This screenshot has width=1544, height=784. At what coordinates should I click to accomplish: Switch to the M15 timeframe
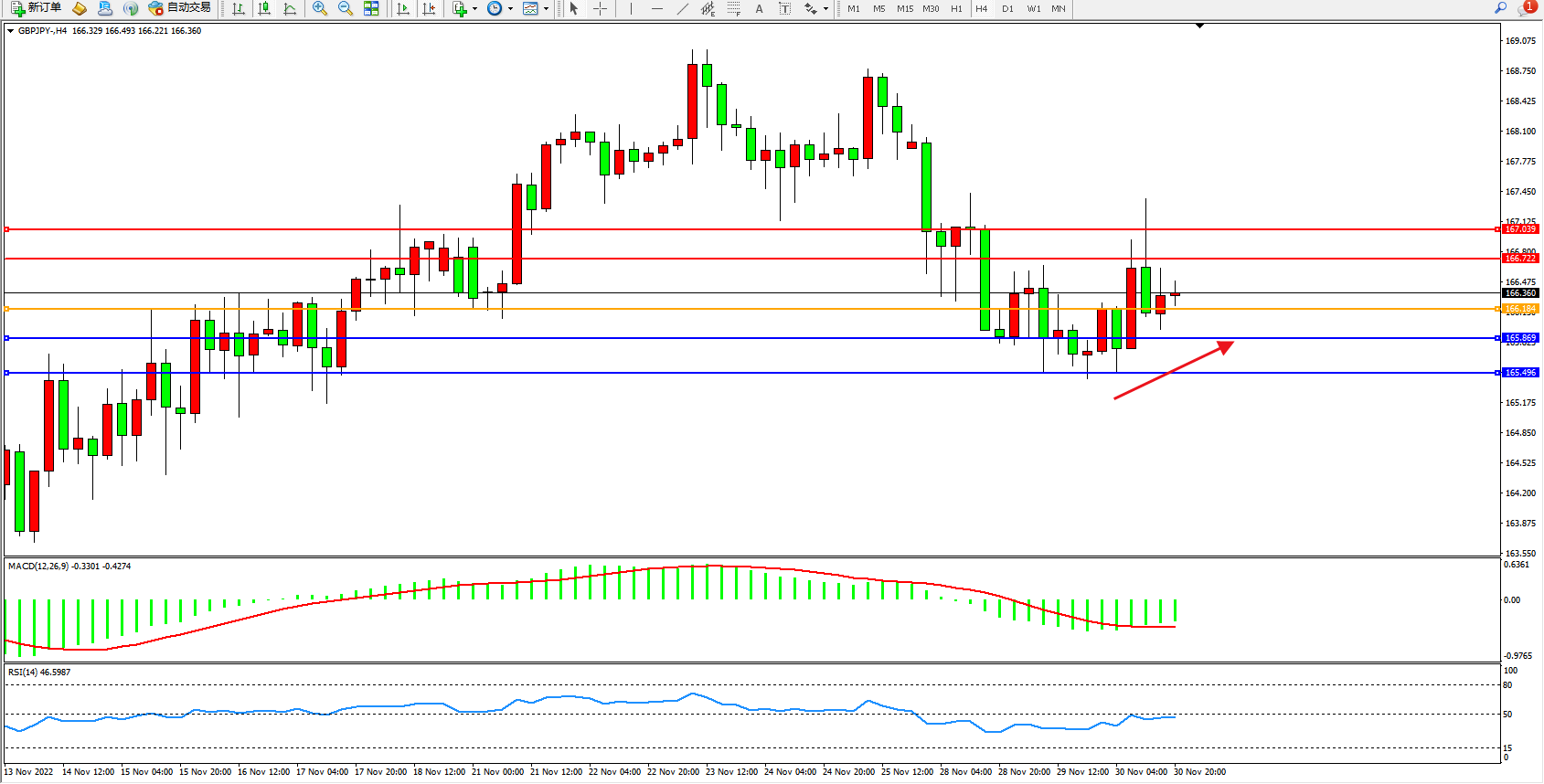(x=905, y=8)
